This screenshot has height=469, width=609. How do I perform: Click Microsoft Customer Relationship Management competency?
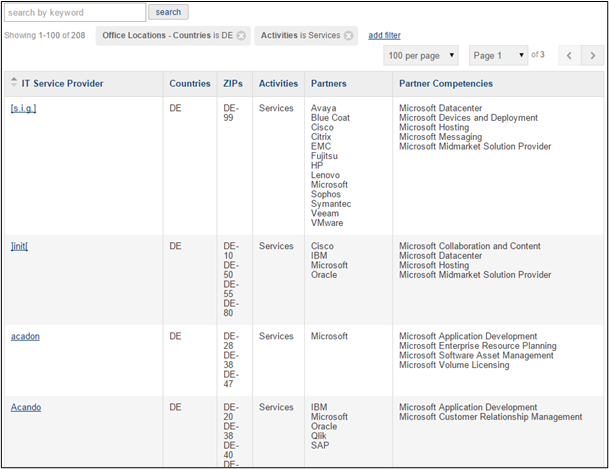coord(491,417)
